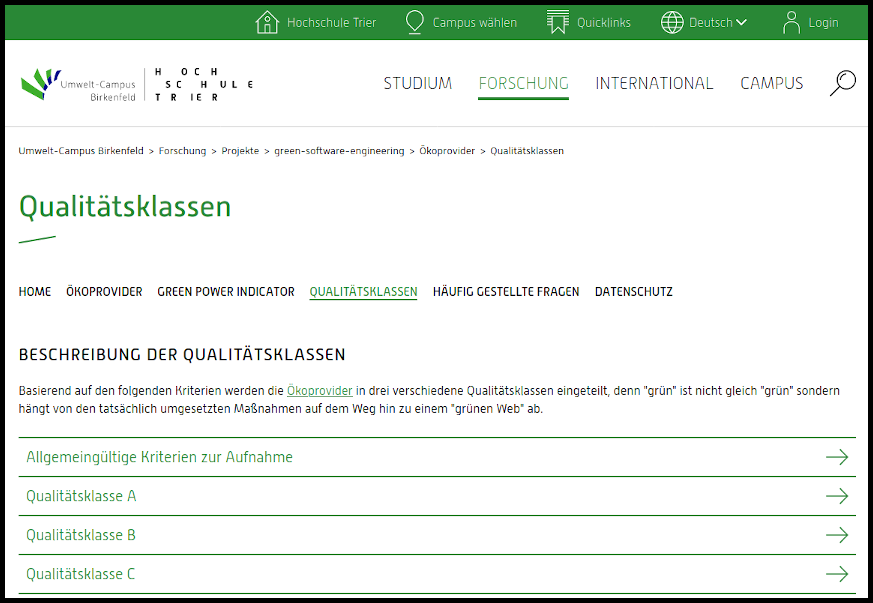Screen dimensions: 873x603
Task: Click the globe language icon
Action: click(672, 22)
